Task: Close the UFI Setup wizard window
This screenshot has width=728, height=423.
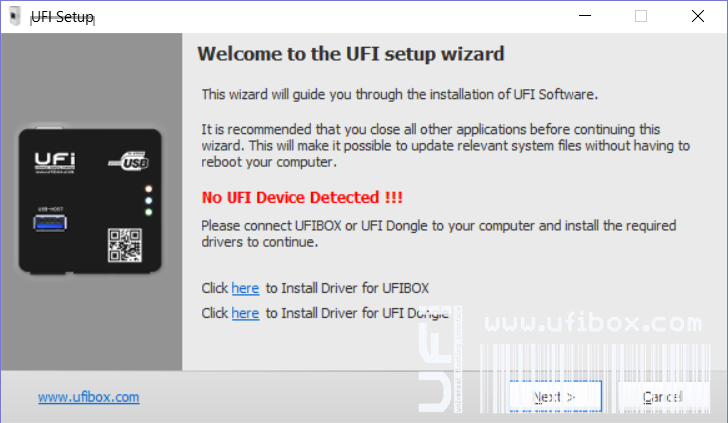Action: pyautogui.click(x=697, y=16)
